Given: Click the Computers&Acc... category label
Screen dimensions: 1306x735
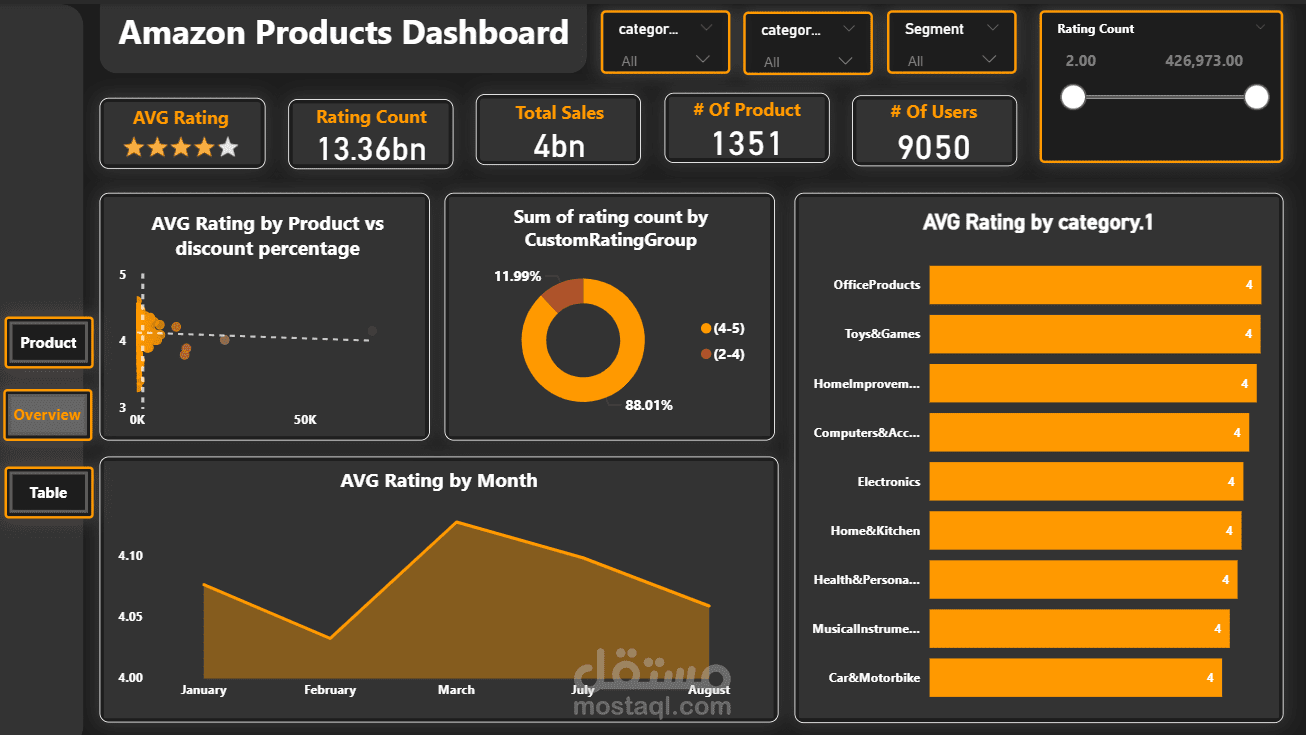Looking at the screenshot, I should point(867,433).
